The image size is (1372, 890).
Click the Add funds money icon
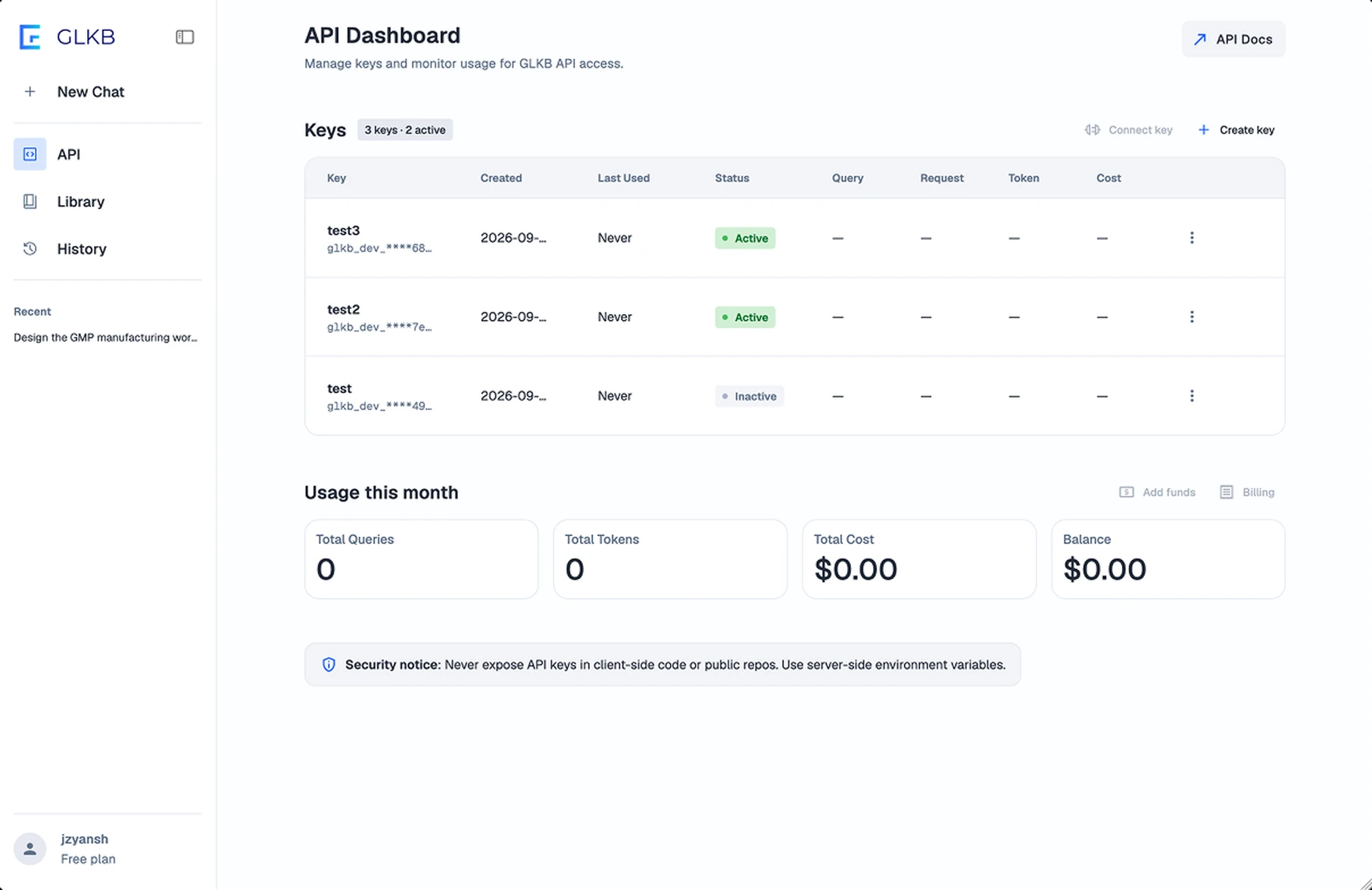[x=1127, y=493]
